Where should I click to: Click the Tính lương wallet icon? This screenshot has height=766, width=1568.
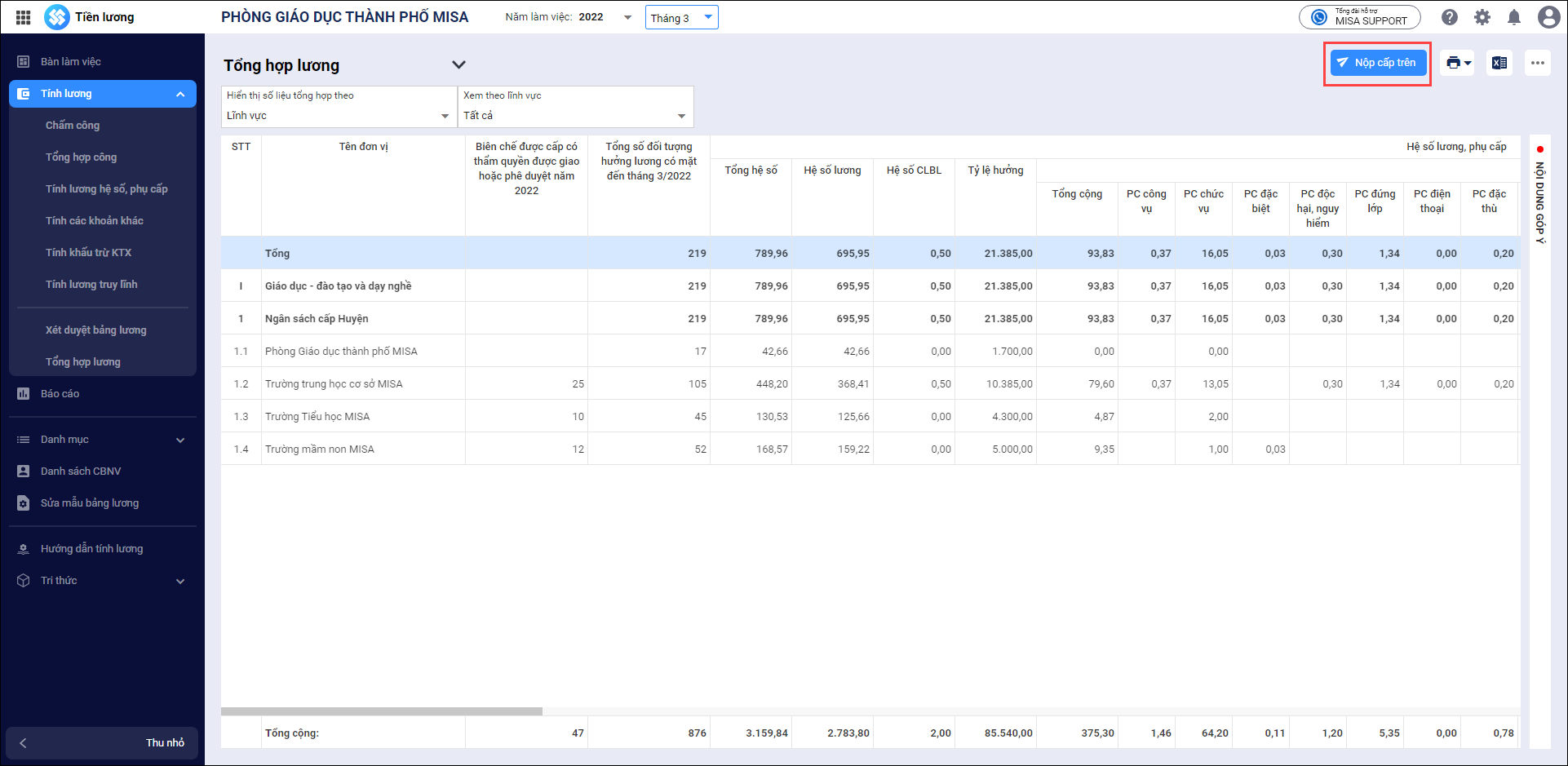click(24, 94)
